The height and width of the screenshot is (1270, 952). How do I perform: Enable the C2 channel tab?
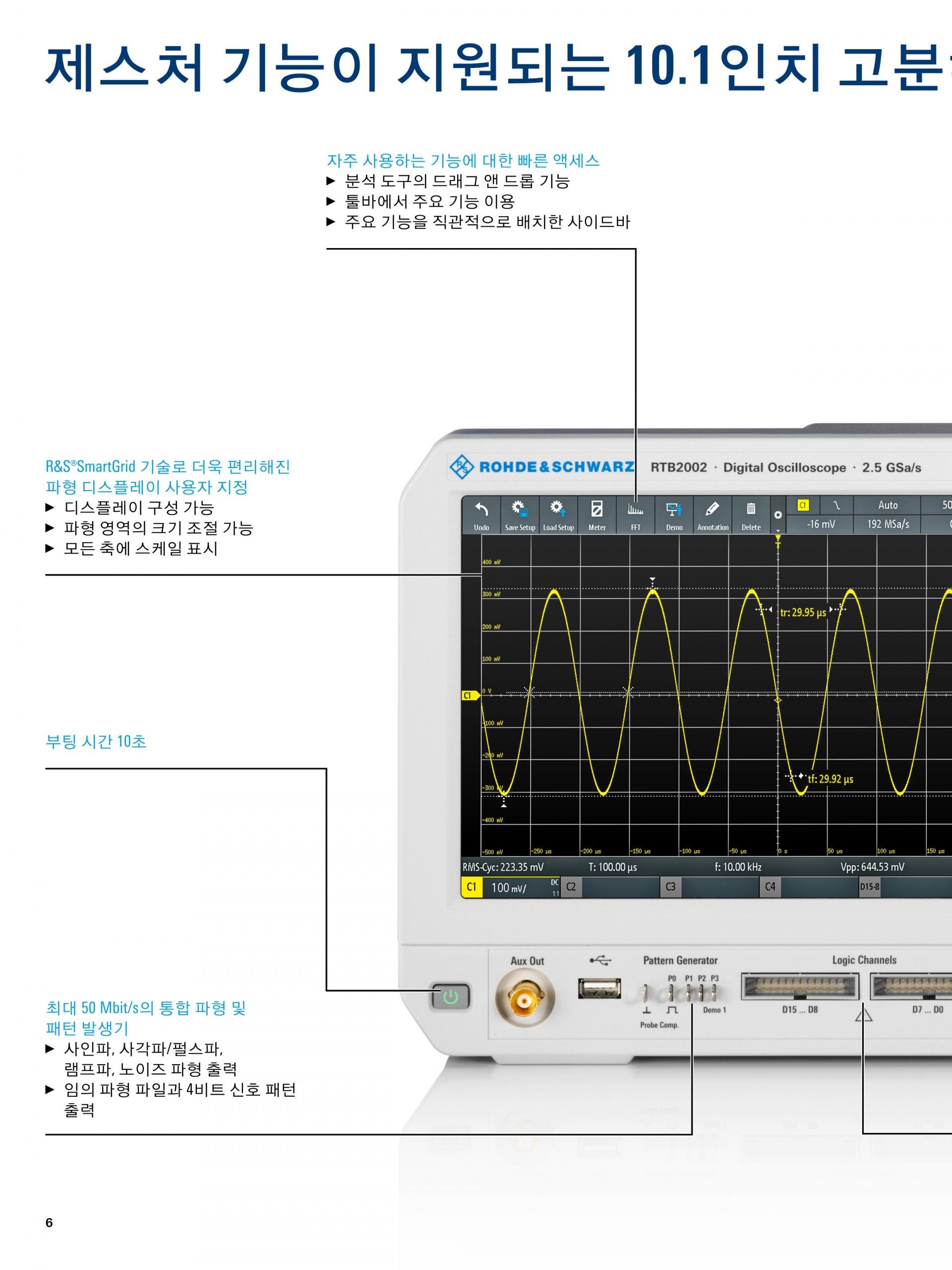pyautogui.click(x=571, y=887)
